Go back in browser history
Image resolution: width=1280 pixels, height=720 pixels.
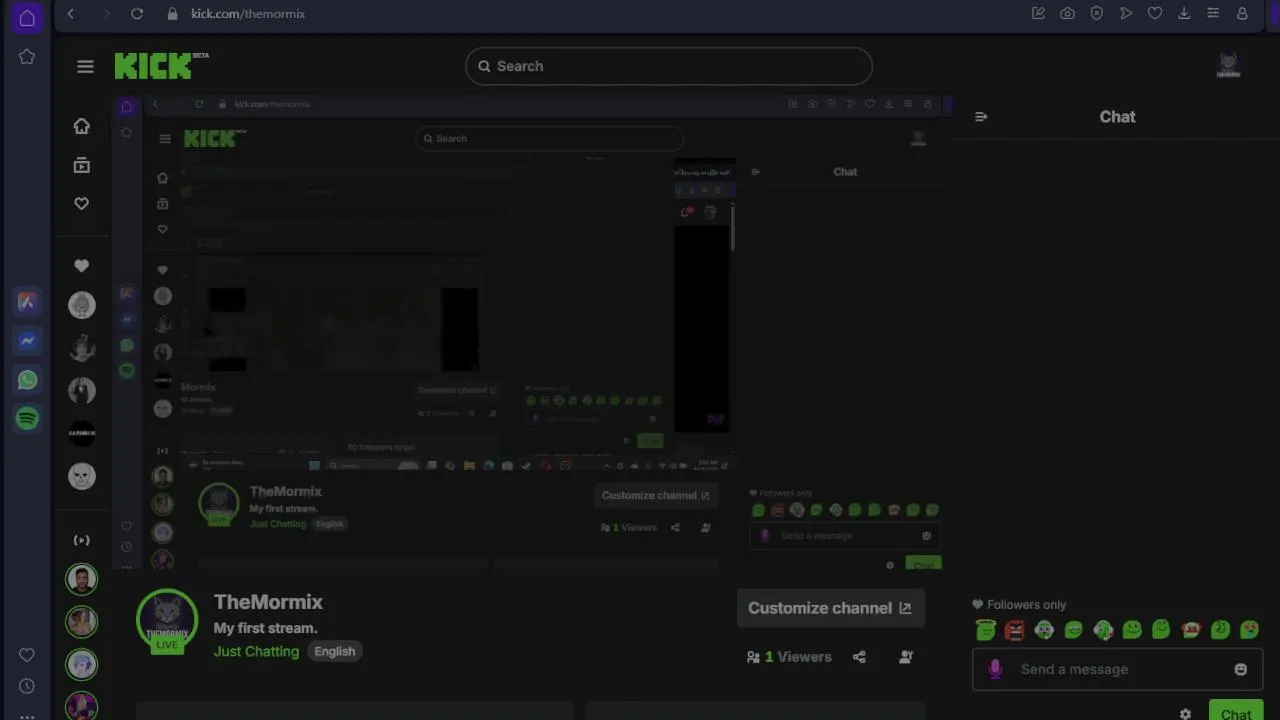point(70,13)
